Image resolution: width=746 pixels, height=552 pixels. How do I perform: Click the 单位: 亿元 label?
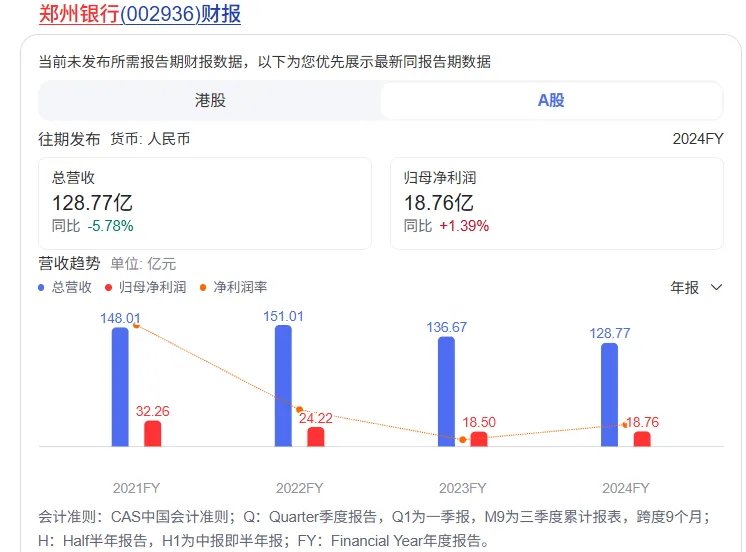click(x=143, y=264)
